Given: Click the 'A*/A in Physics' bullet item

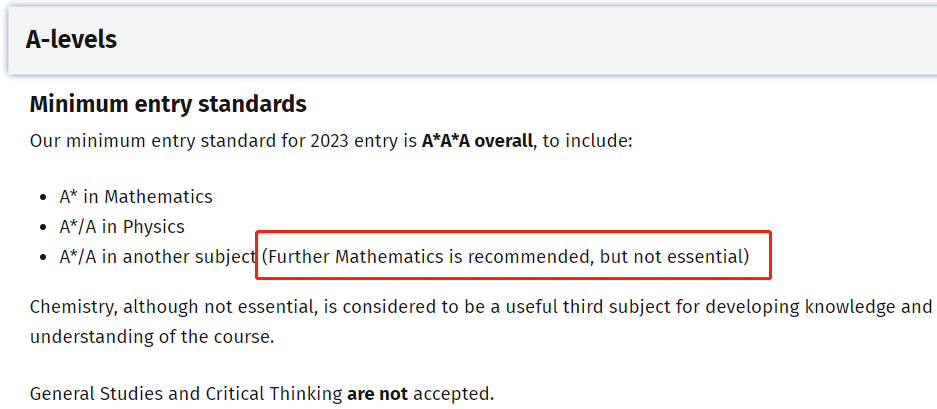Looking at the screenshot, I should [122, 227].
